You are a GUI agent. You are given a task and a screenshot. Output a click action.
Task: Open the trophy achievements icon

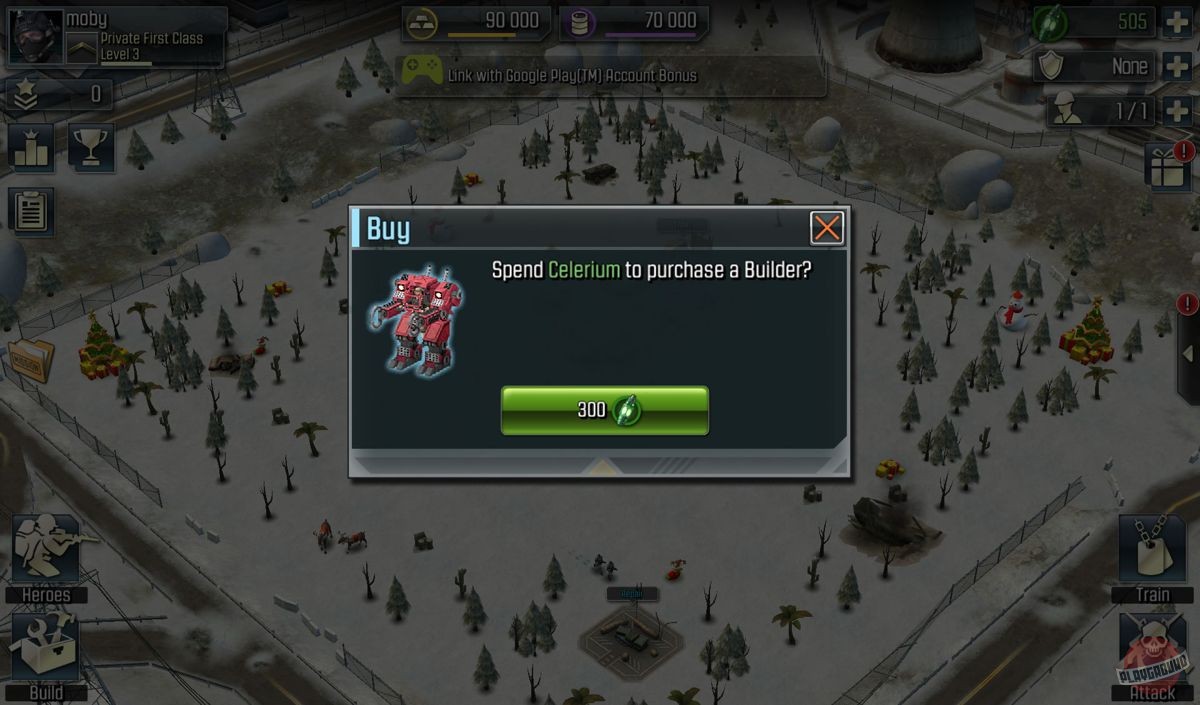tap(91, 148)
